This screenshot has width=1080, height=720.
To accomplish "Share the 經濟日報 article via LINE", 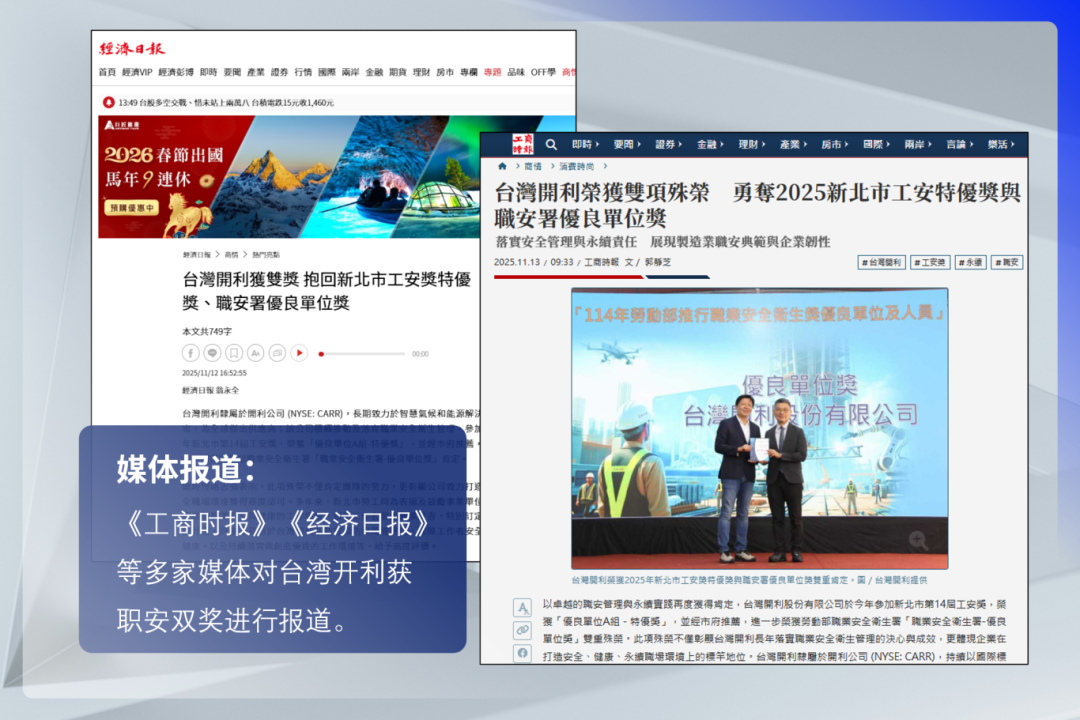I will click(212, 353).
